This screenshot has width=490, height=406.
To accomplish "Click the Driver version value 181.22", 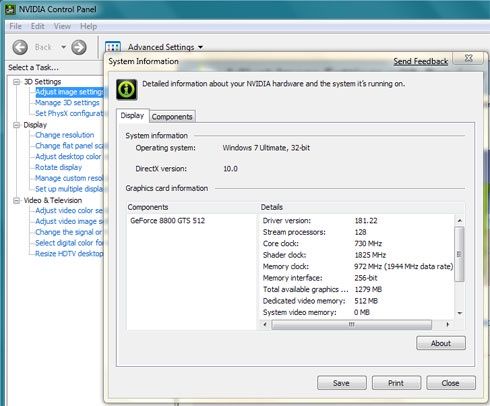I will [366, 221].
